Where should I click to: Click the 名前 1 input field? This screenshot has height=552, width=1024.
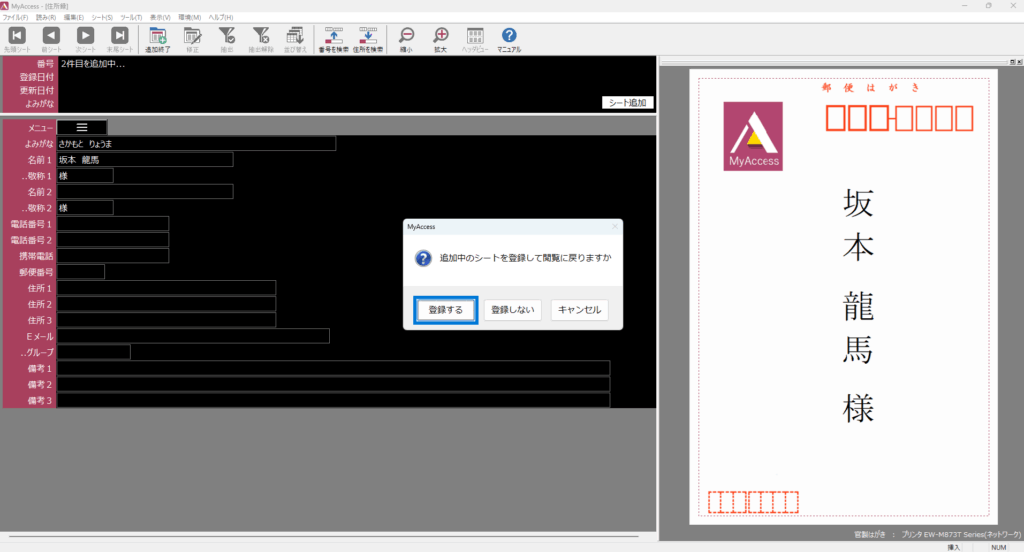tap(145, 159)
